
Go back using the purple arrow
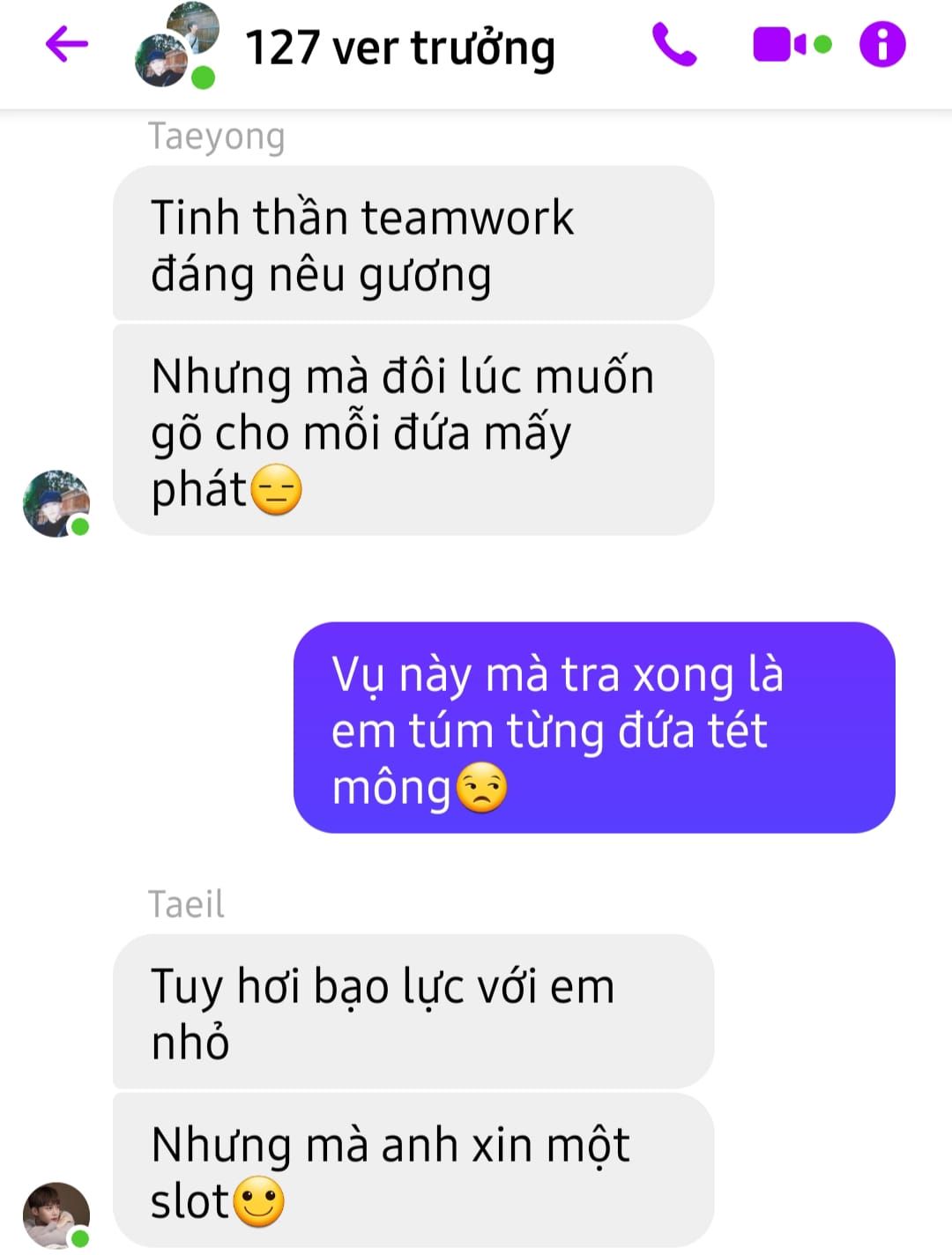click(67, 44)
